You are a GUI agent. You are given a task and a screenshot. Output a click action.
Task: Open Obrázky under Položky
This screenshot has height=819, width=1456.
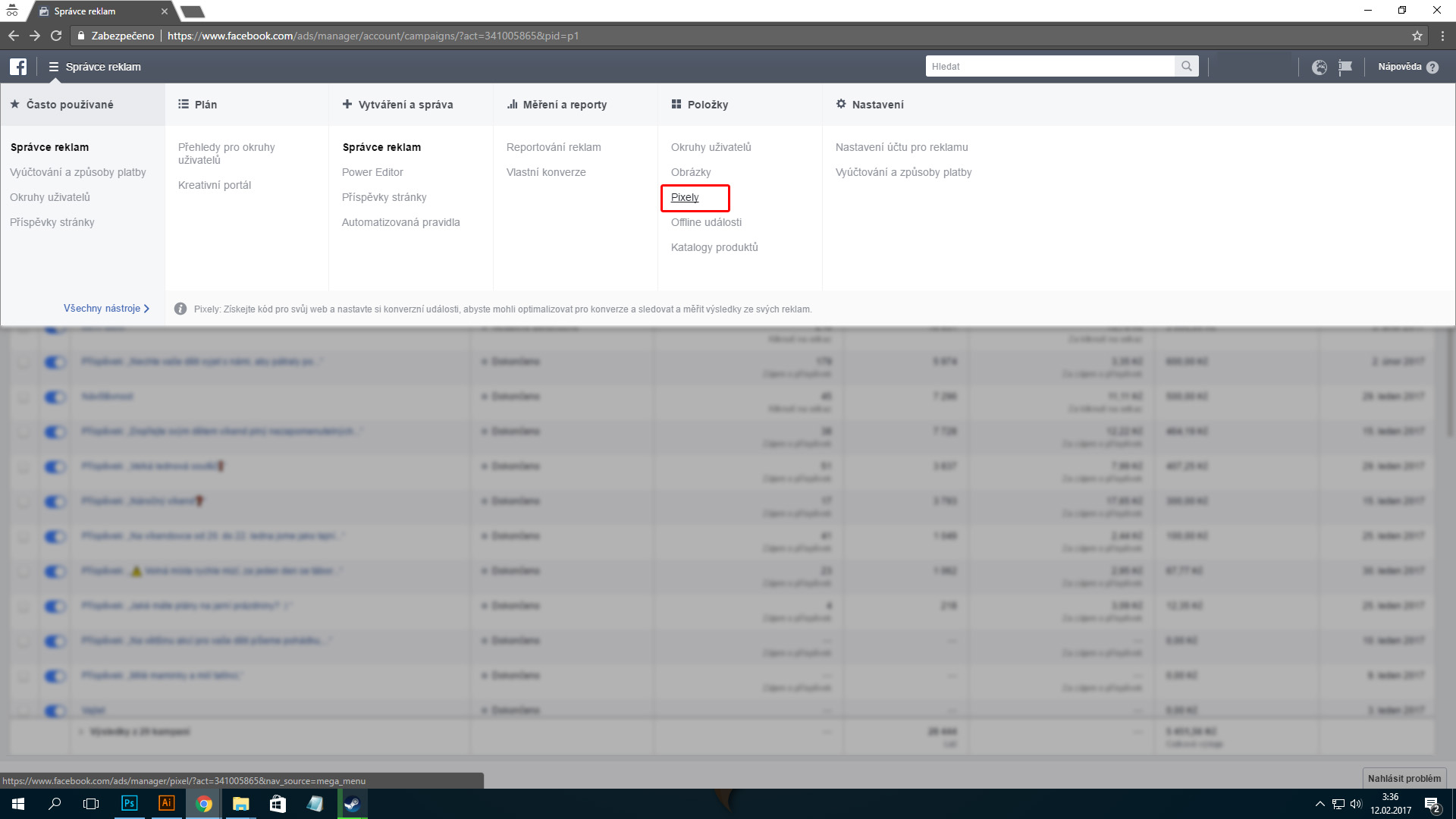[x=691, y=172]
